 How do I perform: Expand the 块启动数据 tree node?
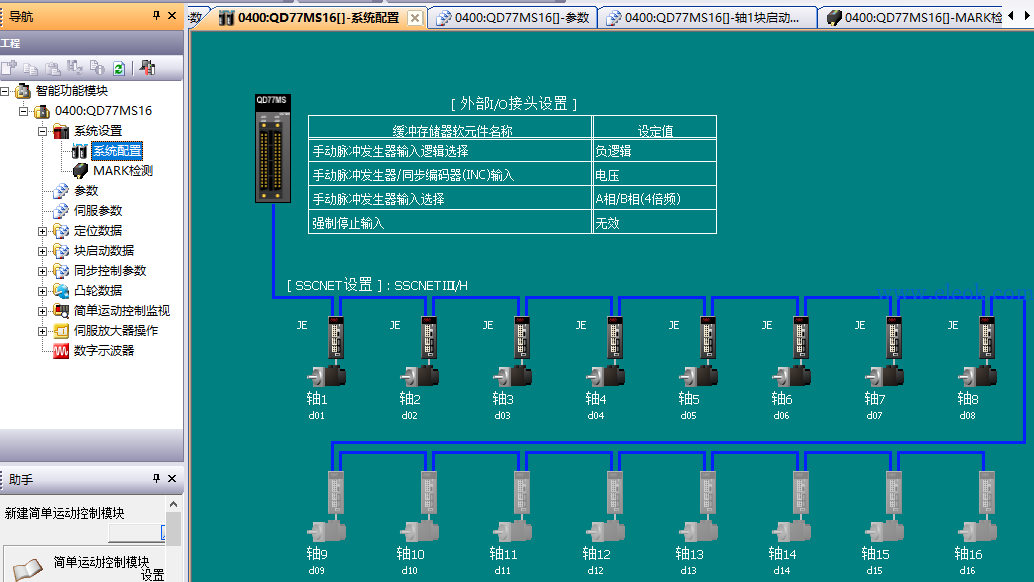point(42,251)
